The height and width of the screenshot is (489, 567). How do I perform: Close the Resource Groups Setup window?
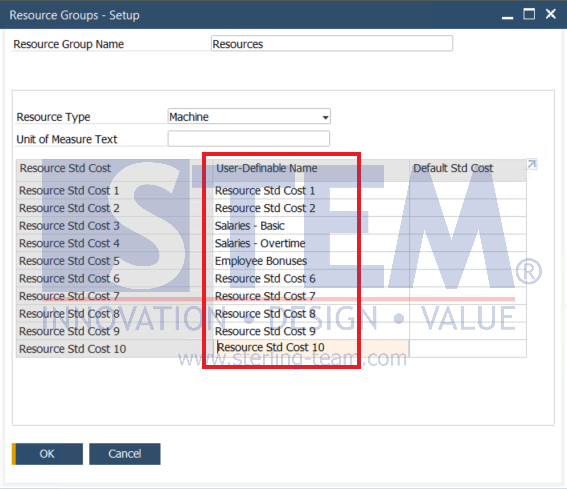click(551, 14)
